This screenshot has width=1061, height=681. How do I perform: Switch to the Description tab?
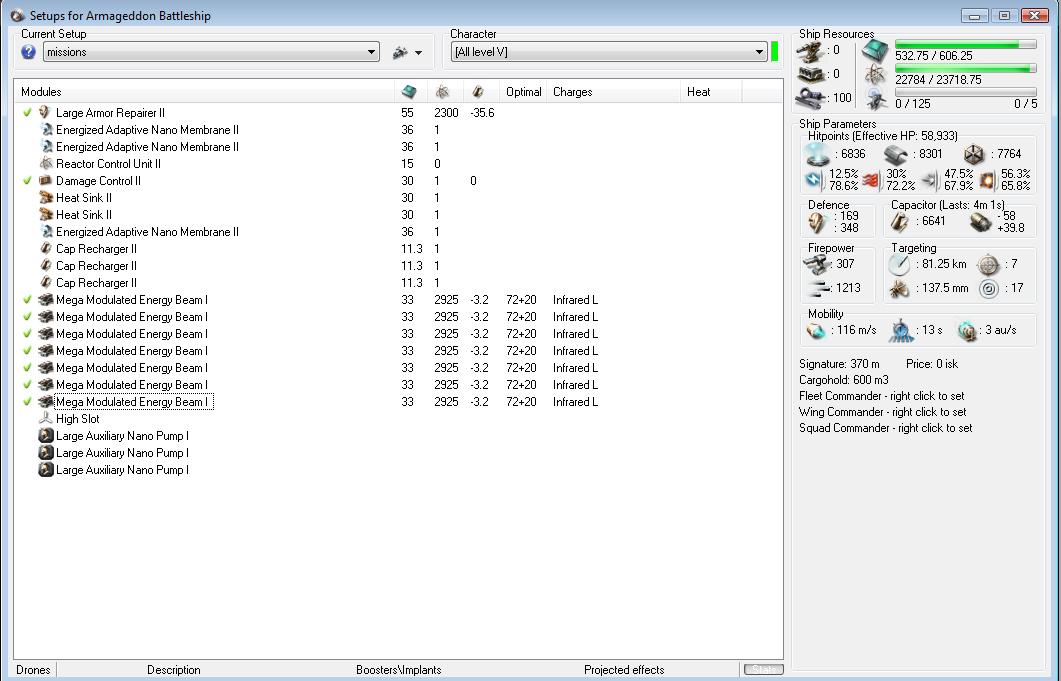174,669
